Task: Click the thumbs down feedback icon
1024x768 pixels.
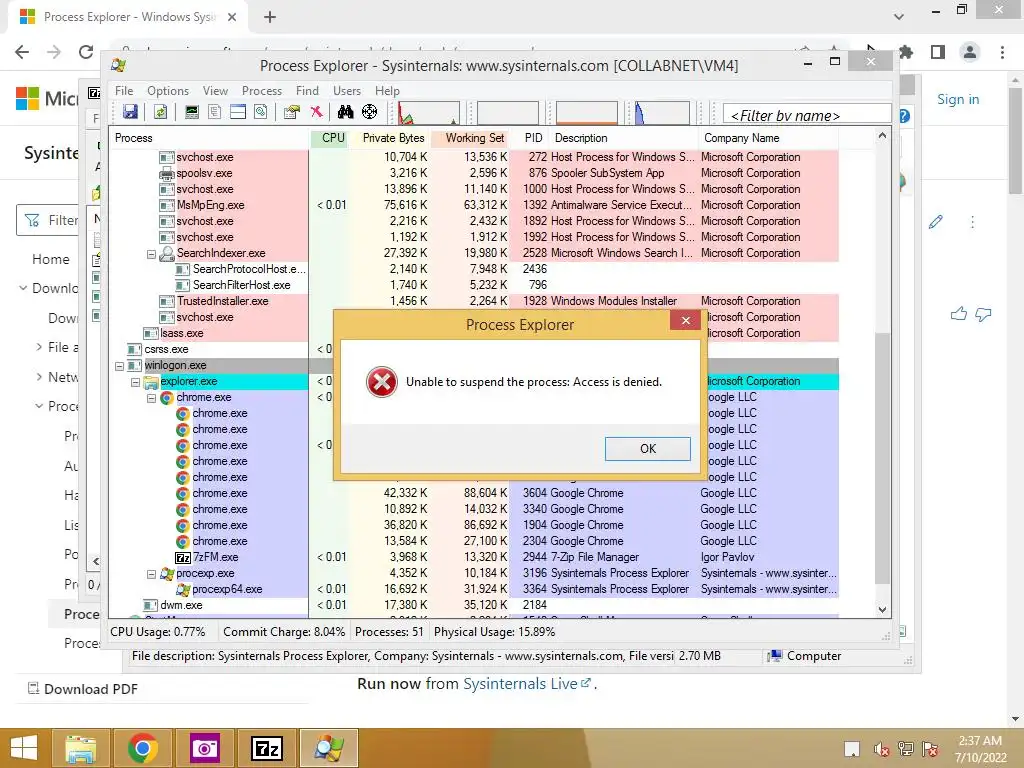Action: pyautogui.click(x=983, y=314)
